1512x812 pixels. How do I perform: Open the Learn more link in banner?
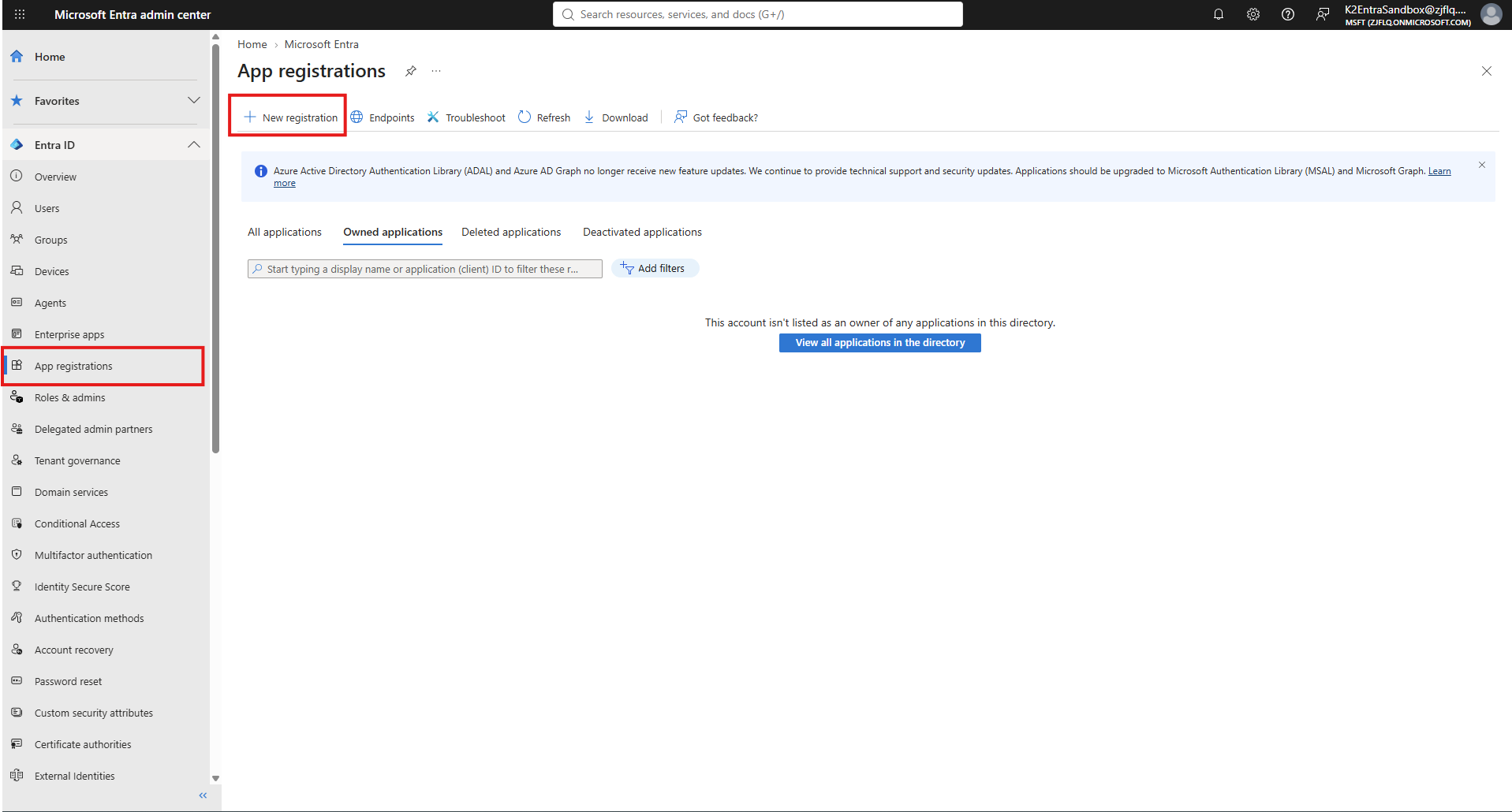(1439, 171)
